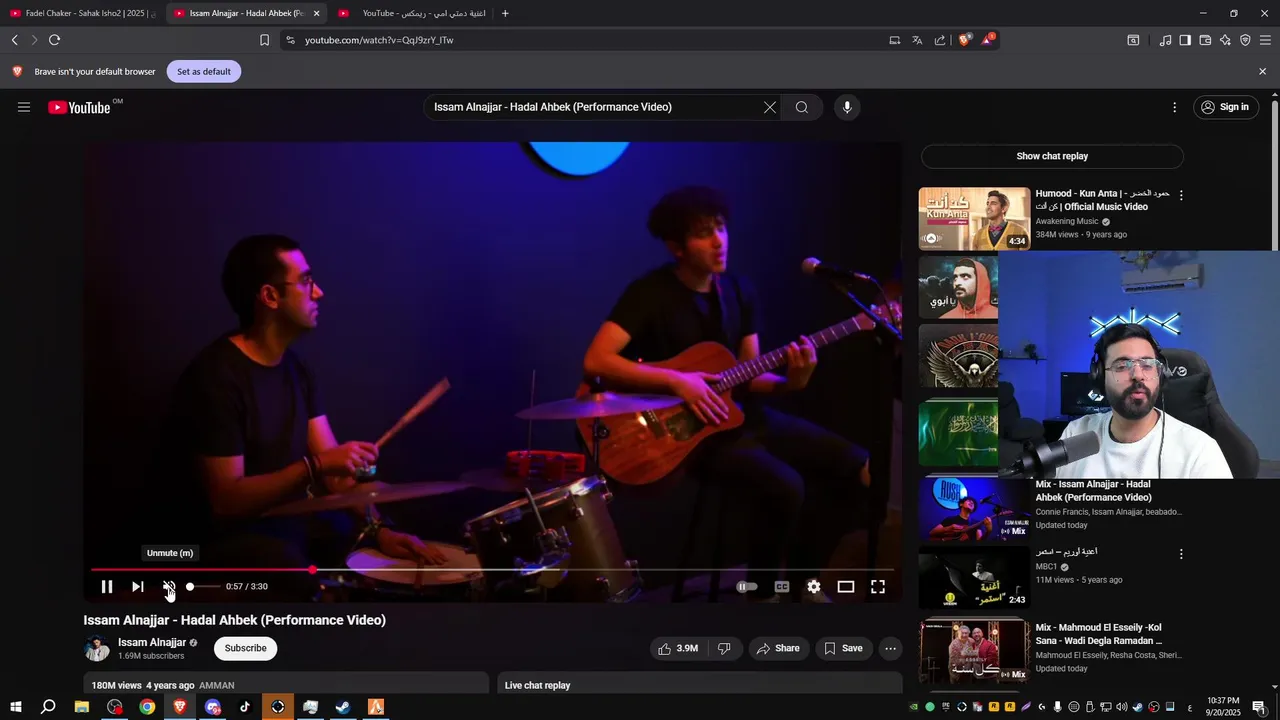
Task: Open File Explorer from taskbar
Action: (x=82, y=707)
